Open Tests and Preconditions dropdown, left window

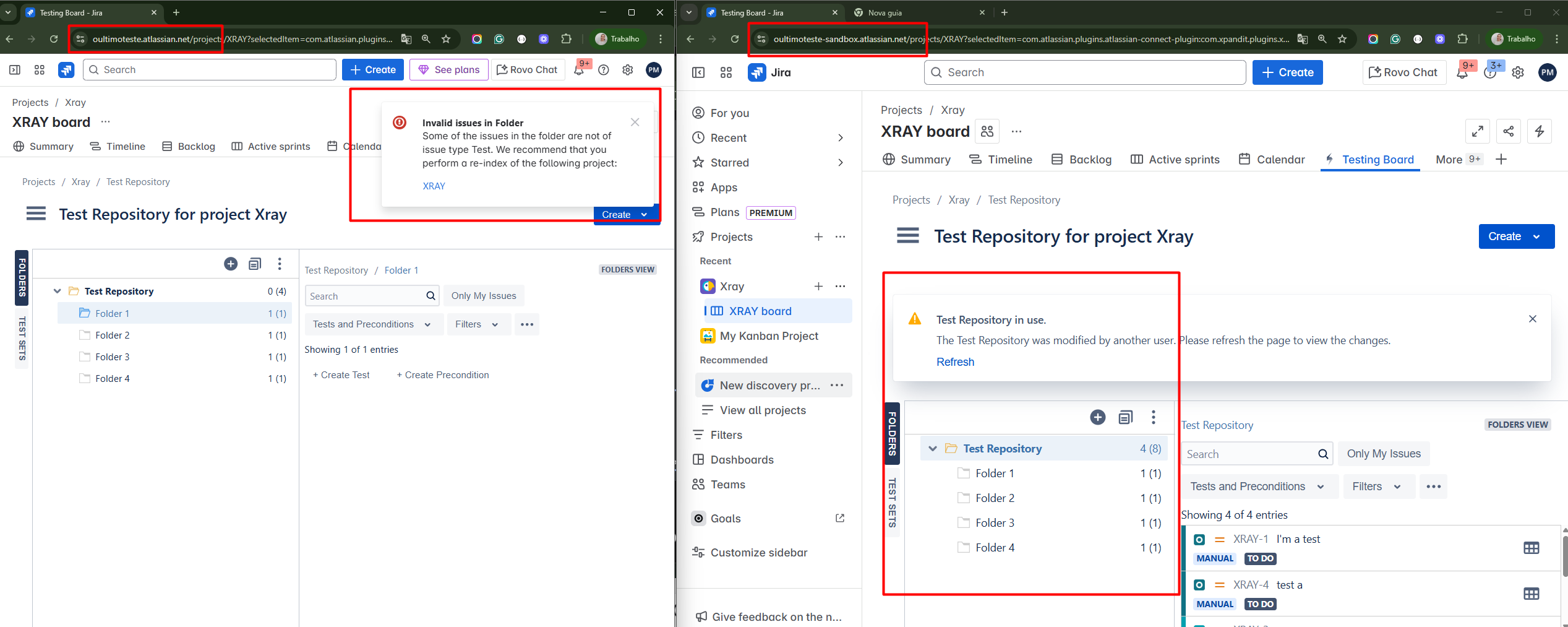point(373,324)
